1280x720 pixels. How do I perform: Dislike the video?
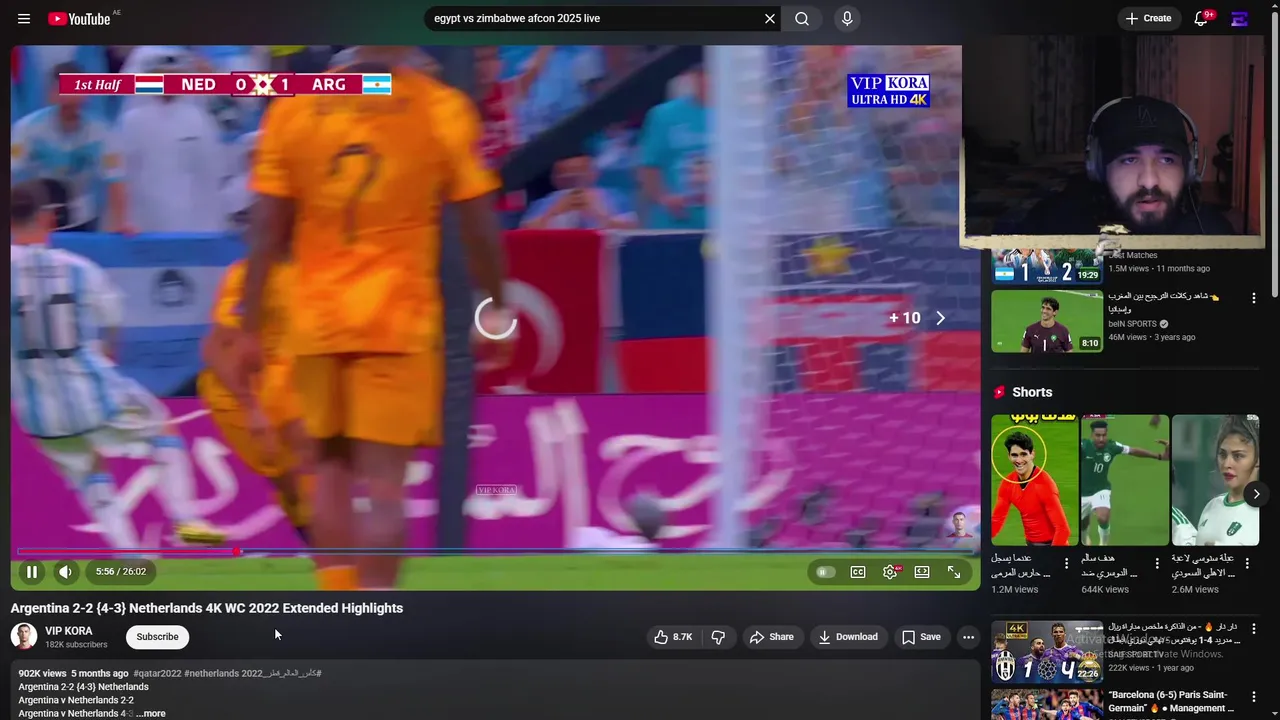tap(718, 637)
